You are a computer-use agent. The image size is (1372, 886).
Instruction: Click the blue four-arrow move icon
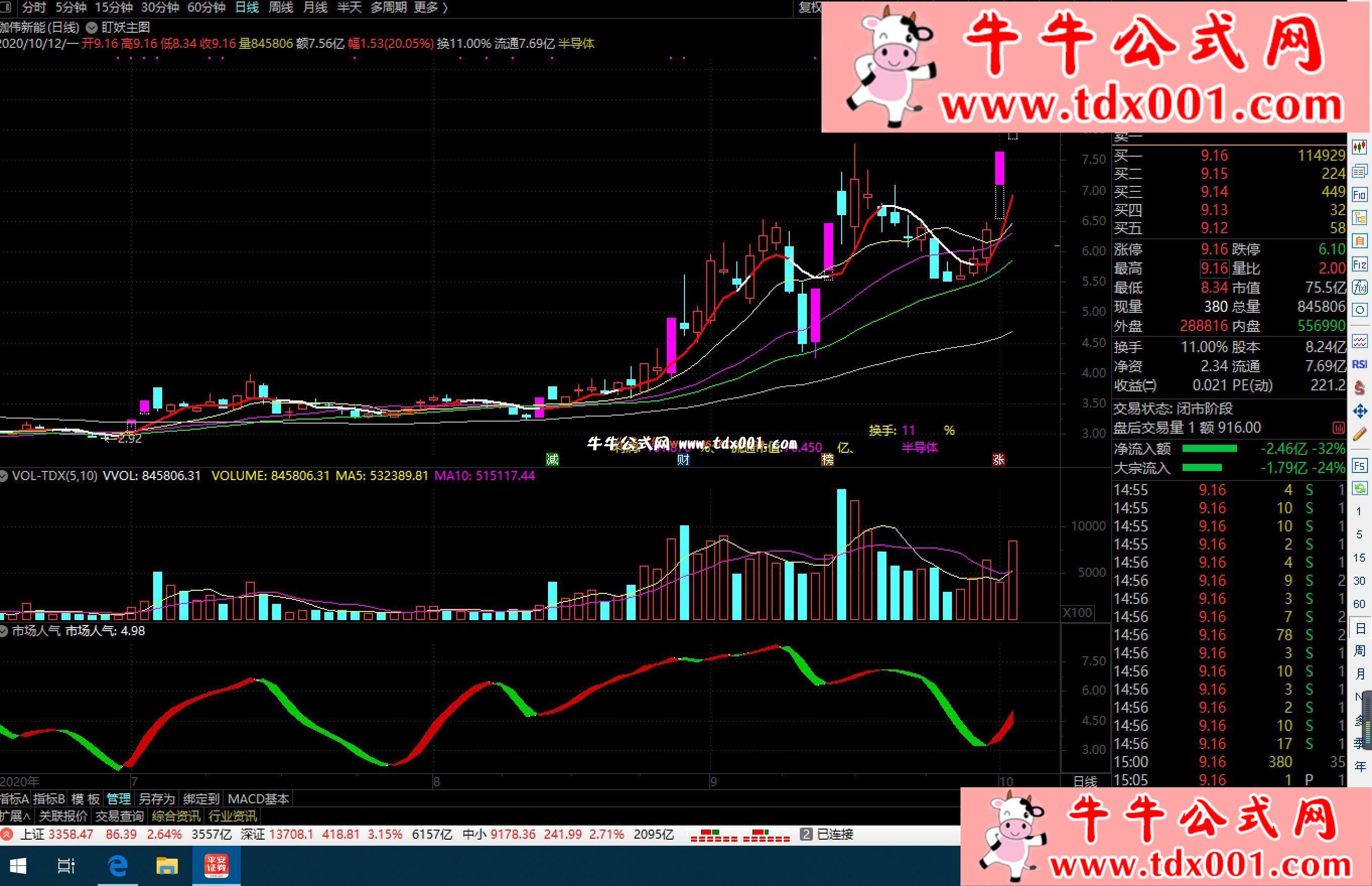[1359, 411]
